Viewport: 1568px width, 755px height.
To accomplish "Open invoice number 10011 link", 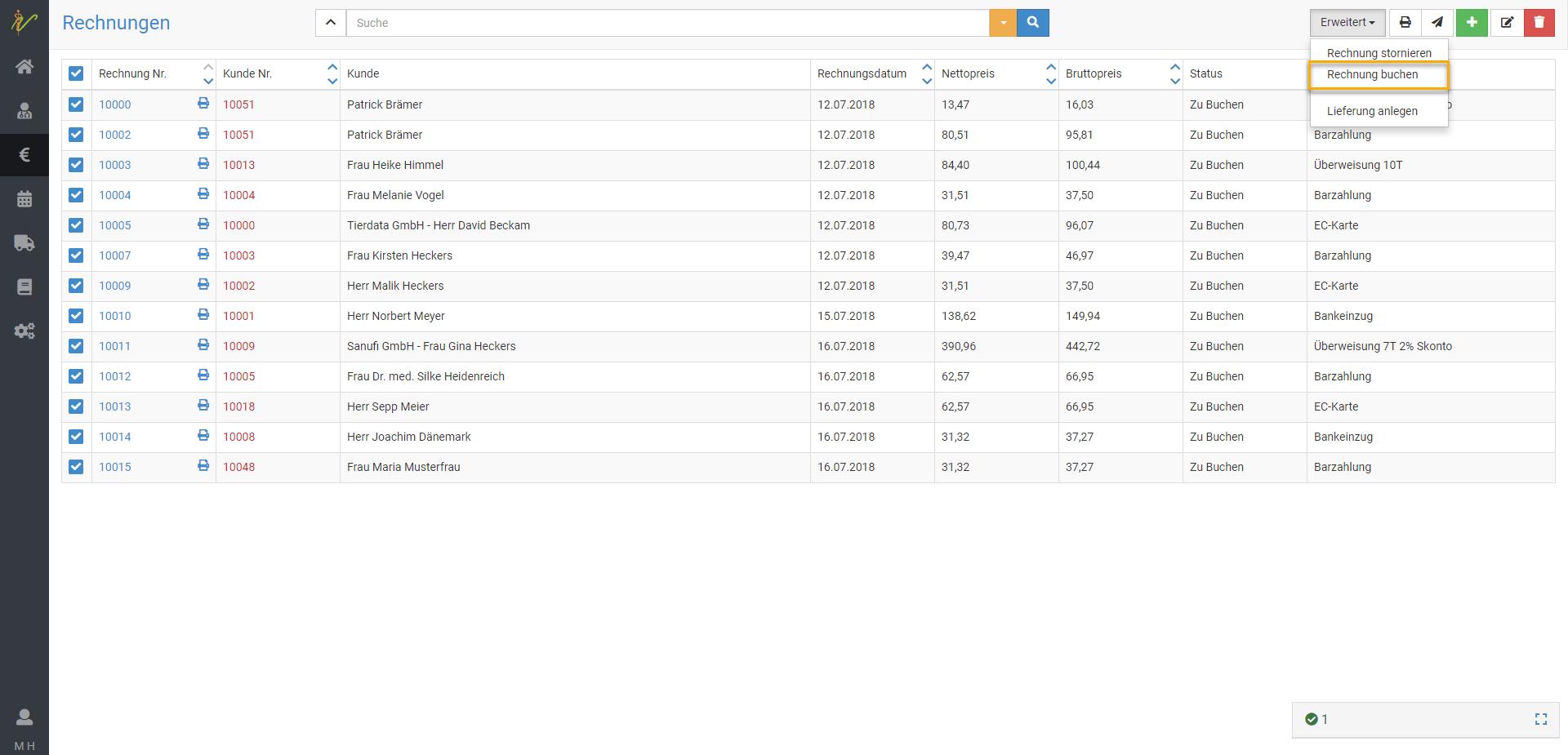I will 115,346.
